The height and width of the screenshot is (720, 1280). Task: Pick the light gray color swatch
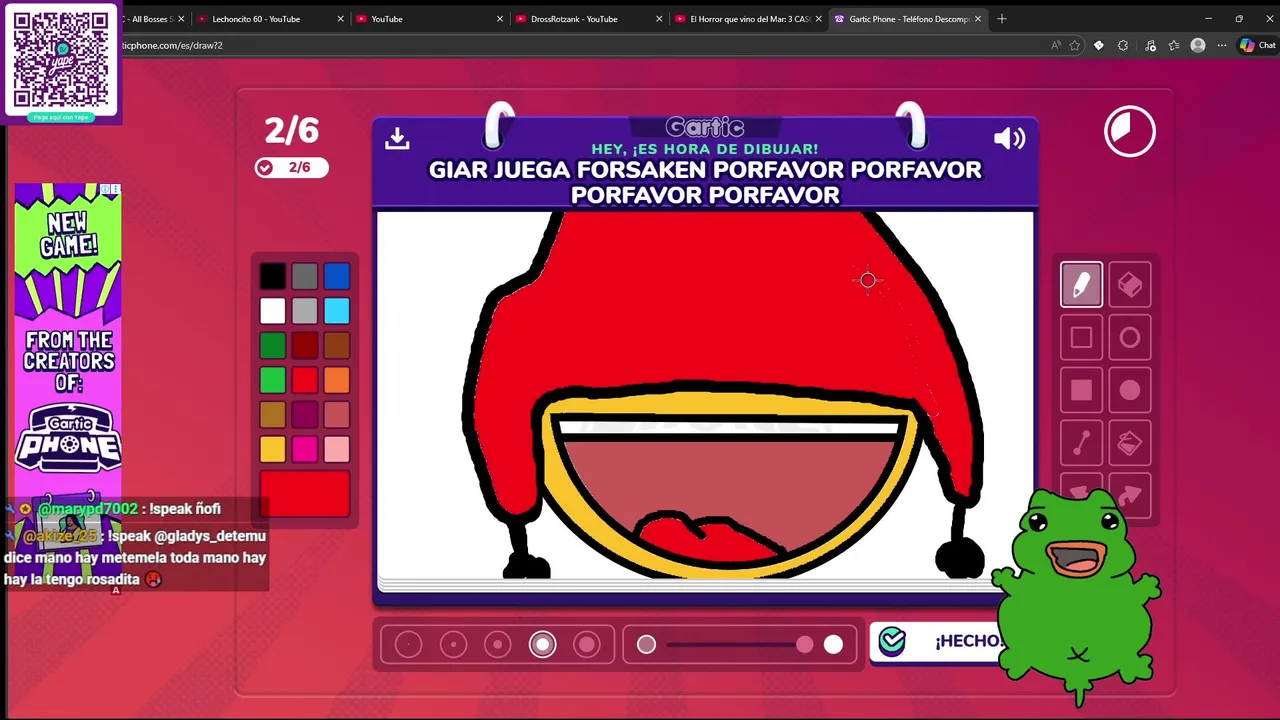(x=305, y=311)
